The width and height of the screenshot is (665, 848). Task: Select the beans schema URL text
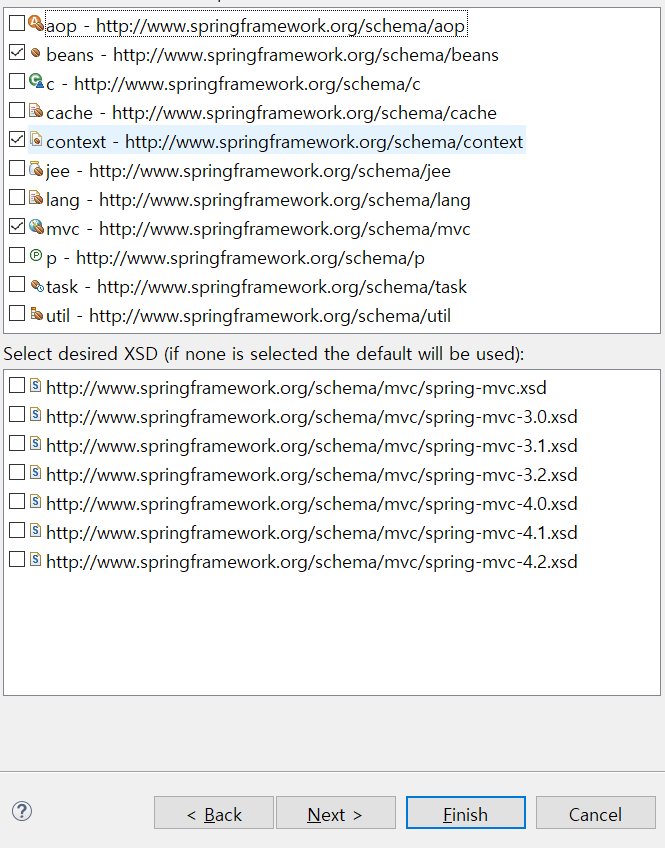pyautogui.click(x=306, y=55)
